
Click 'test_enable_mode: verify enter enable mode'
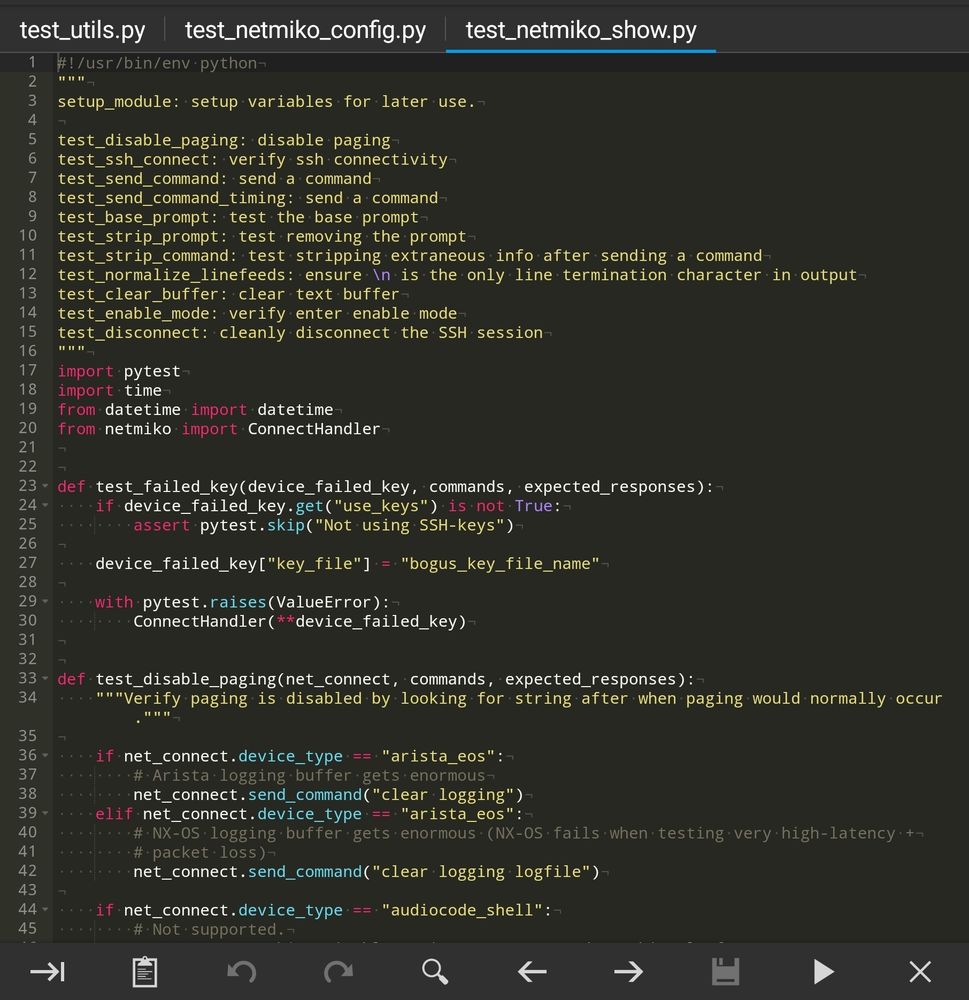coord(257,313)
